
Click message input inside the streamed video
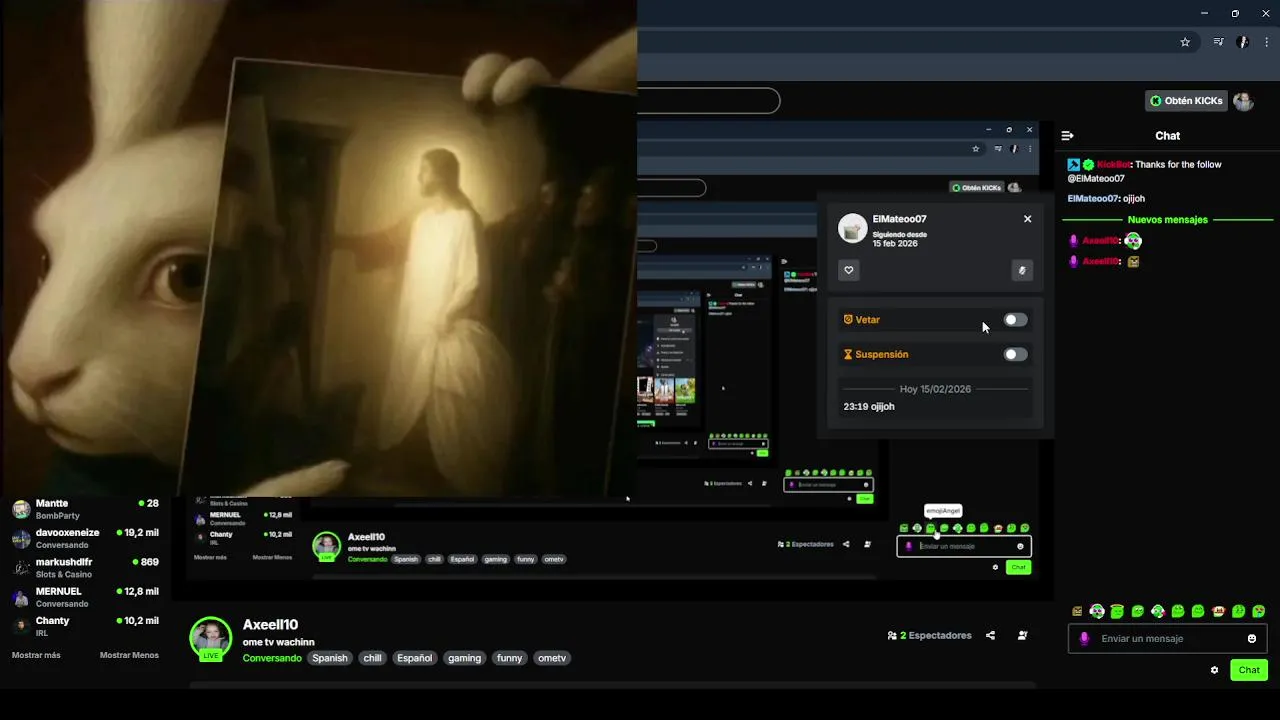(964, 546)
